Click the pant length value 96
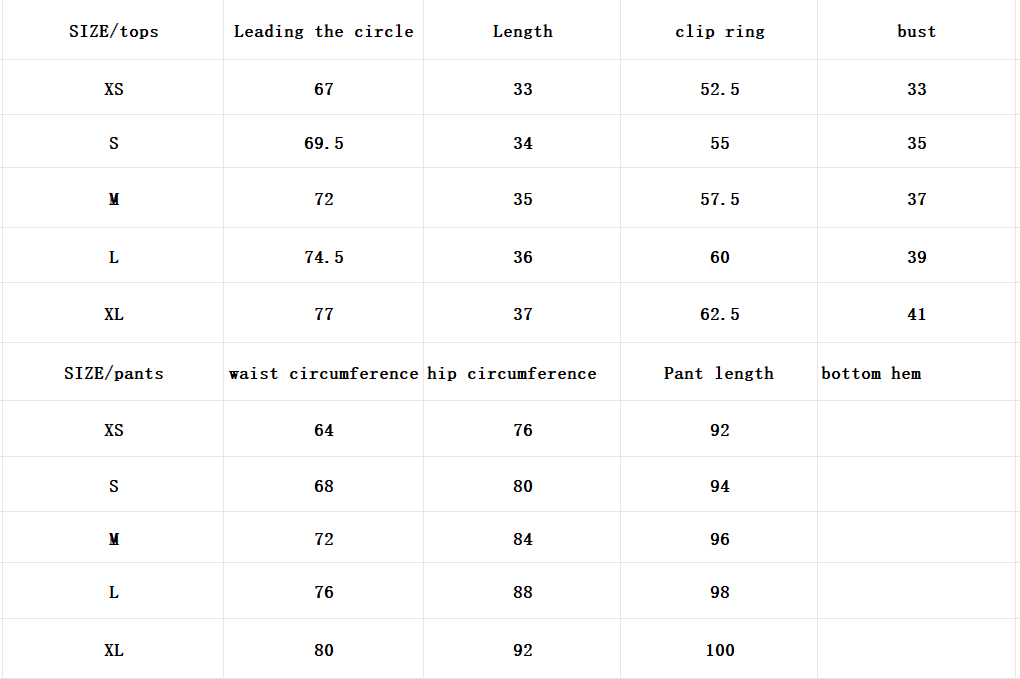This screenshot has width=1020, height=679. point(719,539)
